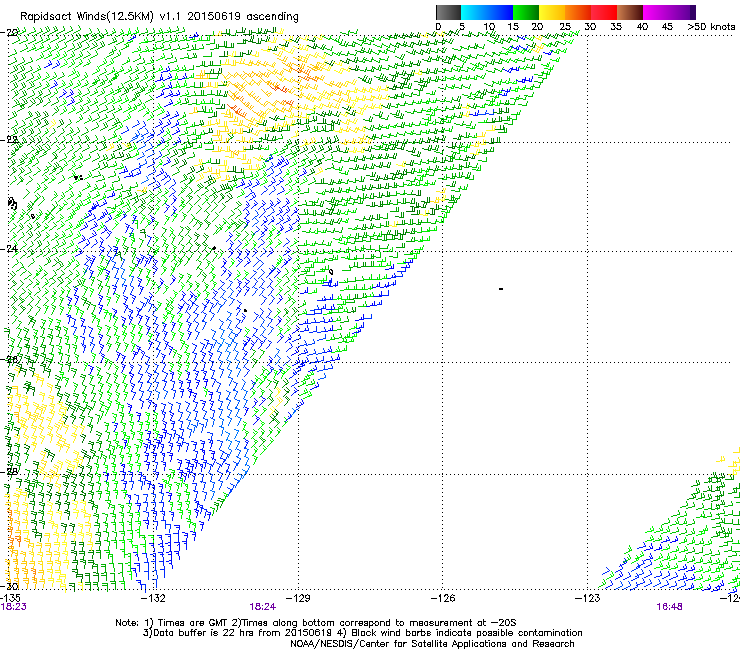Click the purple '16:48' time label
Viewport: 740px width, 650px height.
(669, 607)
